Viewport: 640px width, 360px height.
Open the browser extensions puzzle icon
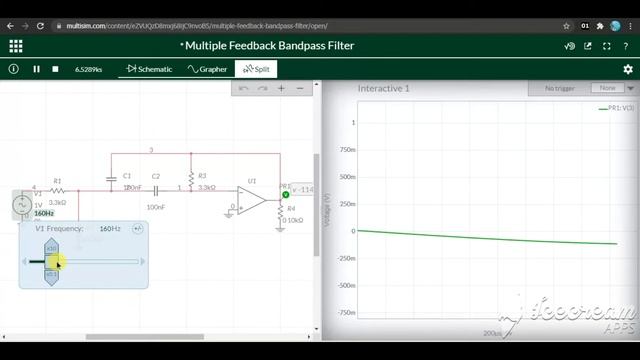[x=600, y=26]
